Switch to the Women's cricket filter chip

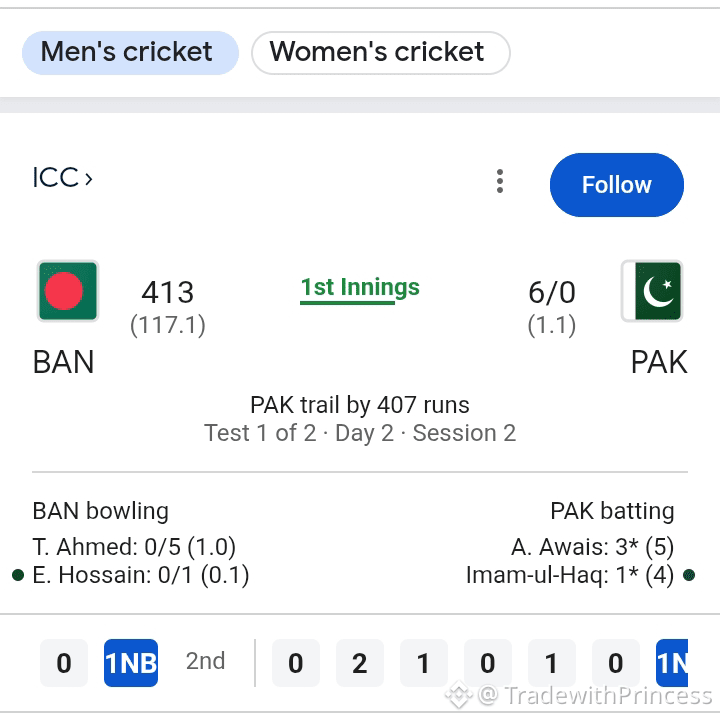click(381, 53)
